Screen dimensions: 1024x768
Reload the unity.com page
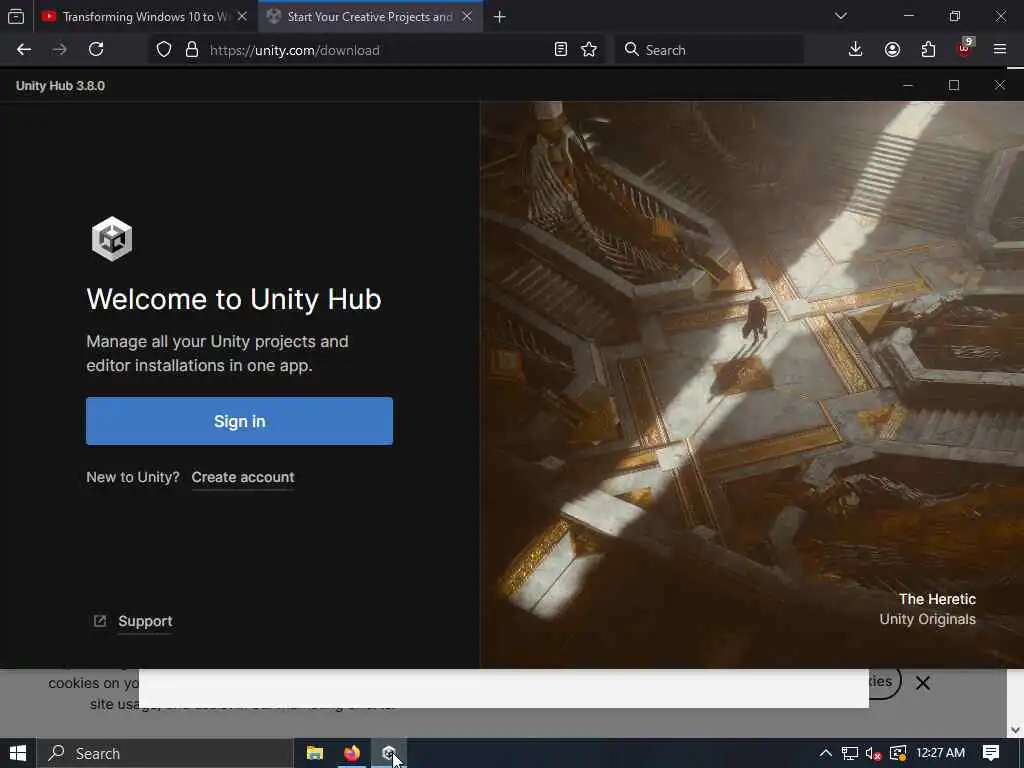[96, 50]
